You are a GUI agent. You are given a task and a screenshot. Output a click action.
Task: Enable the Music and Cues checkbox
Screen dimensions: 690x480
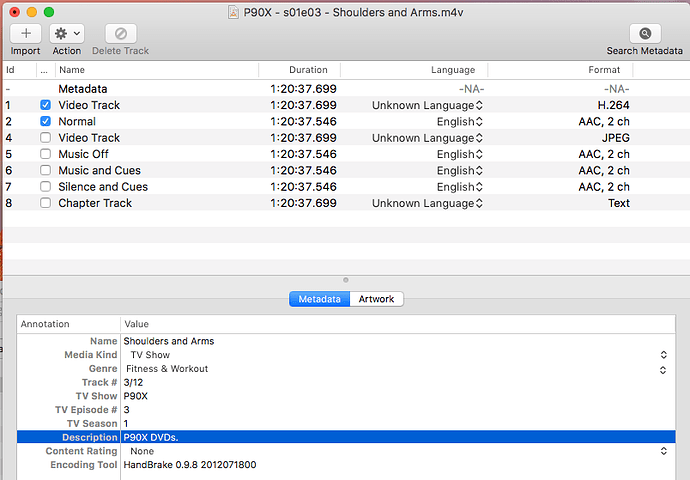(x=45, y=170)
